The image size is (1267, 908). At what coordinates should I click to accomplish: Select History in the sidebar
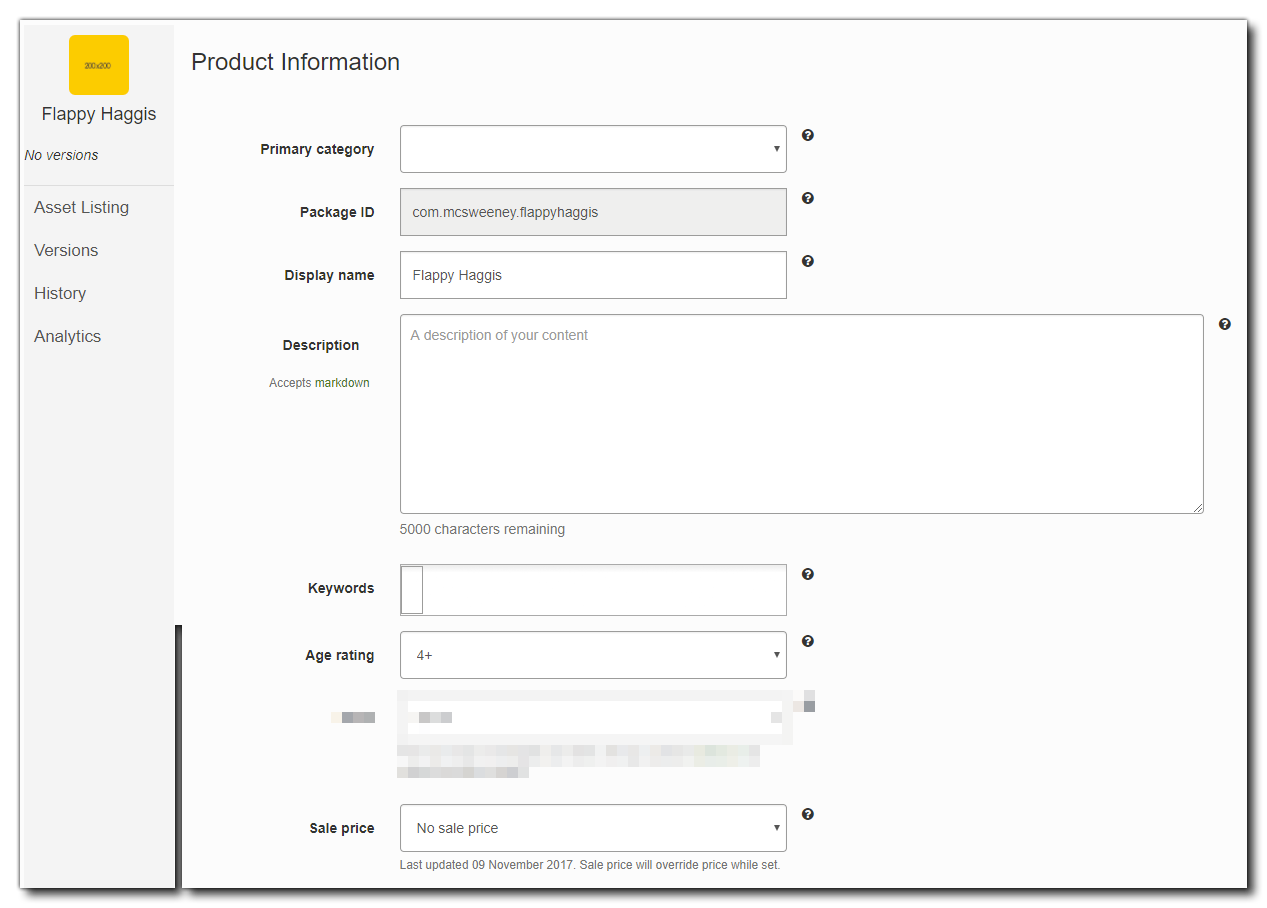[60, 293]
